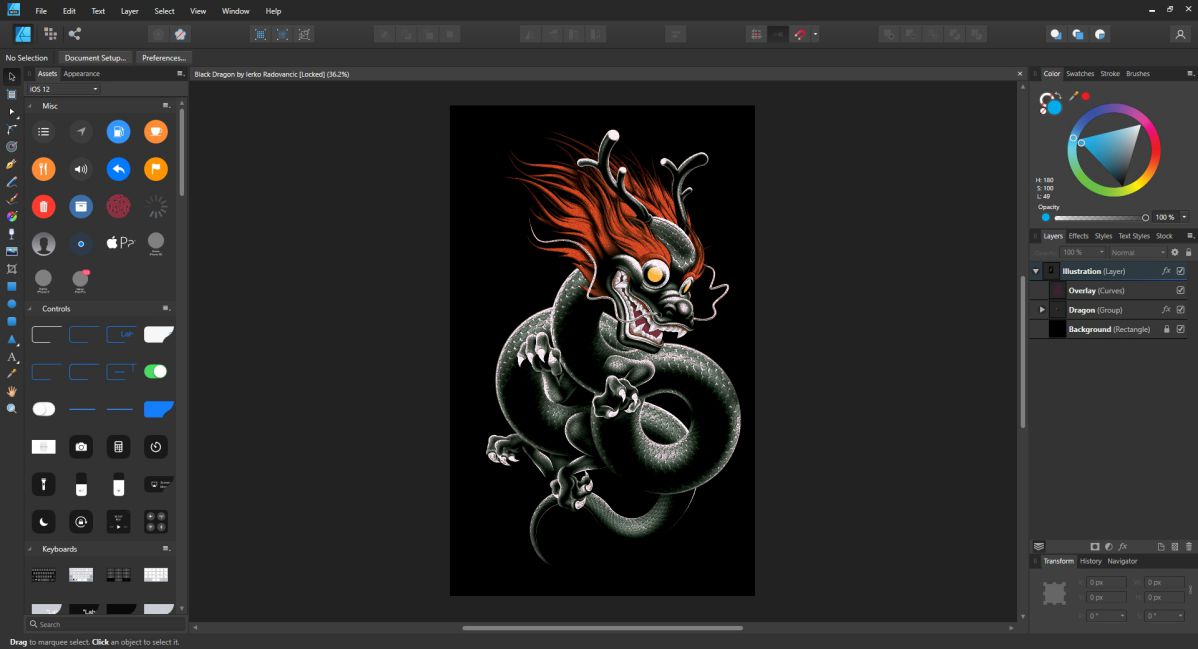
Task: Open the Normal blend mode dropdown
Action: click(x=1138, y=252)
